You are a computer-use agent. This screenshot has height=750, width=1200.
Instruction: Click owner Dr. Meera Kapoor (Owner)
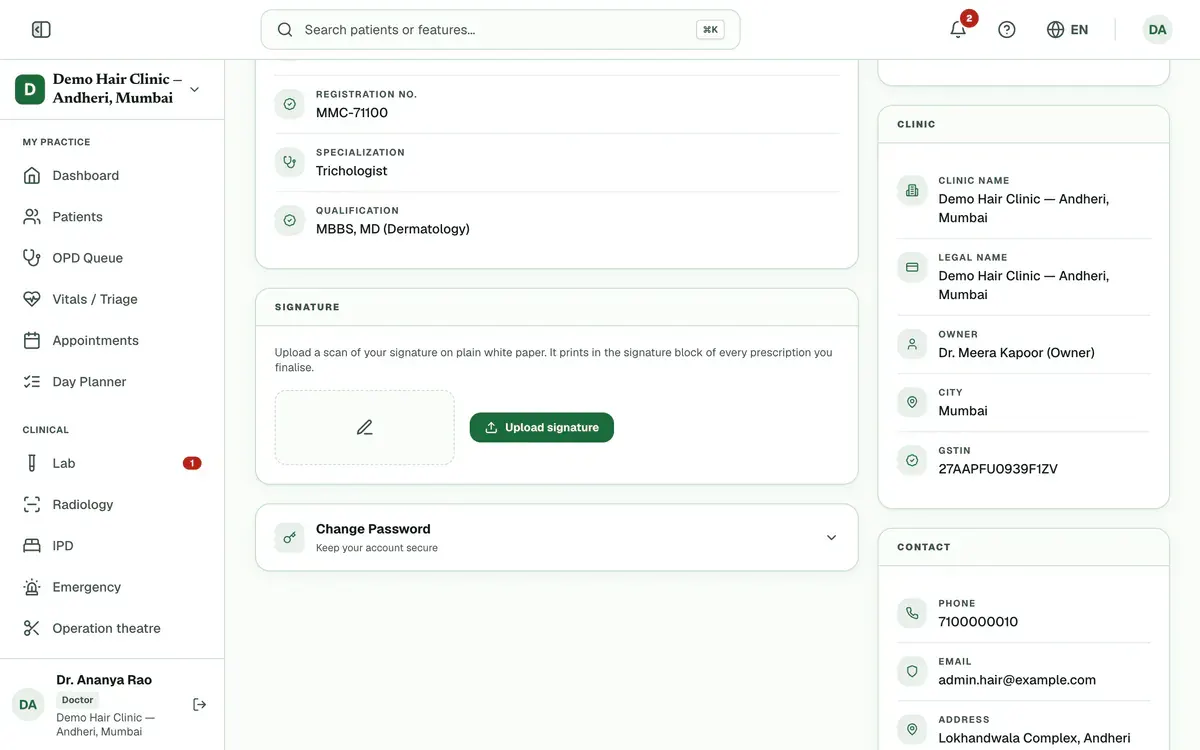[x=1016, y=353]
